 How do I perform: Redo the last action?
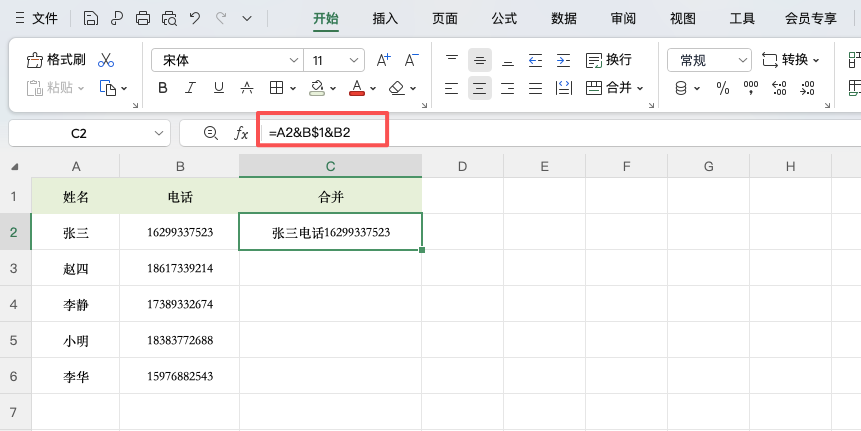point(221,19)
